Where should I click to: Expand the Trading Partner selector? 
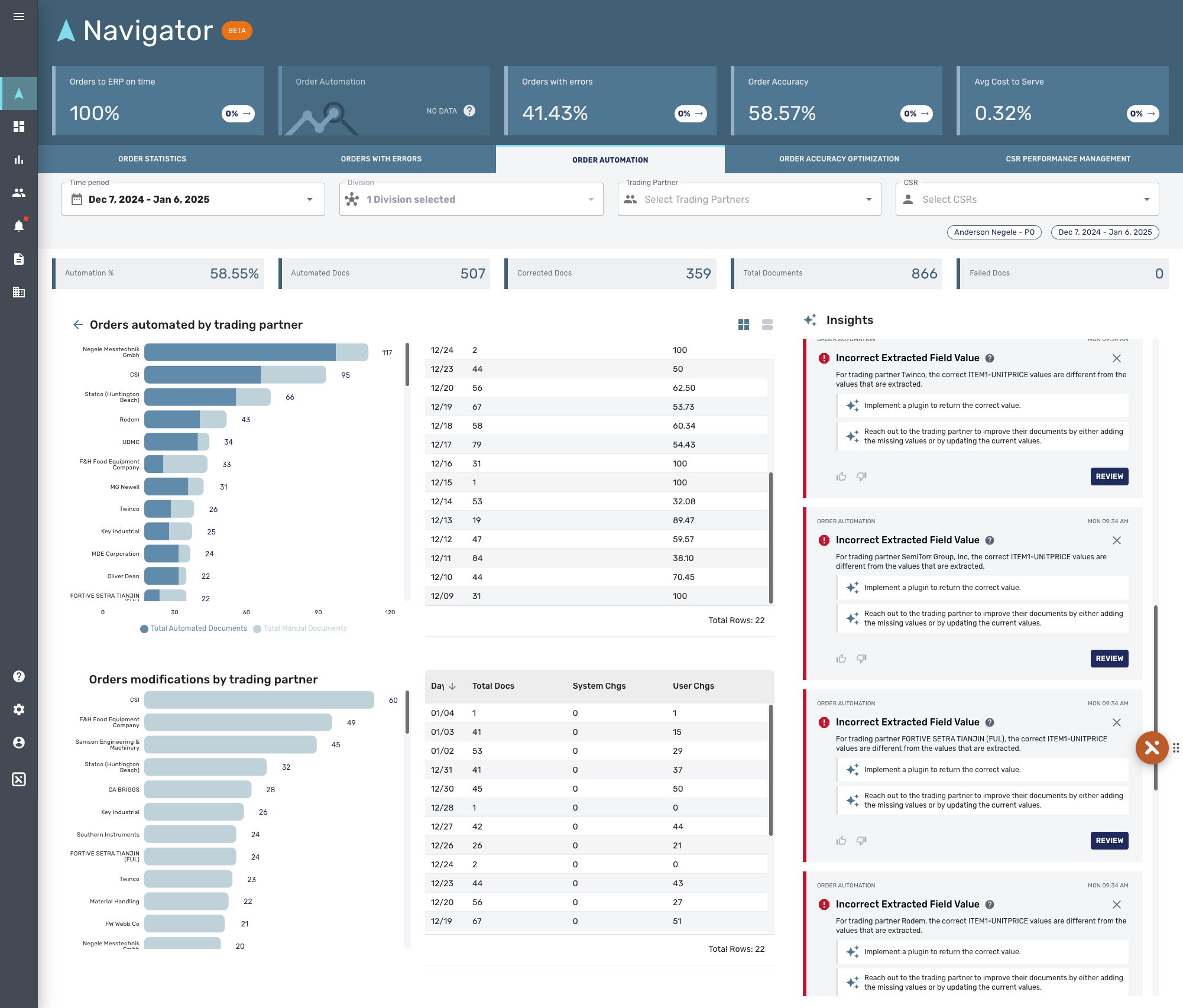pos(749,199)
